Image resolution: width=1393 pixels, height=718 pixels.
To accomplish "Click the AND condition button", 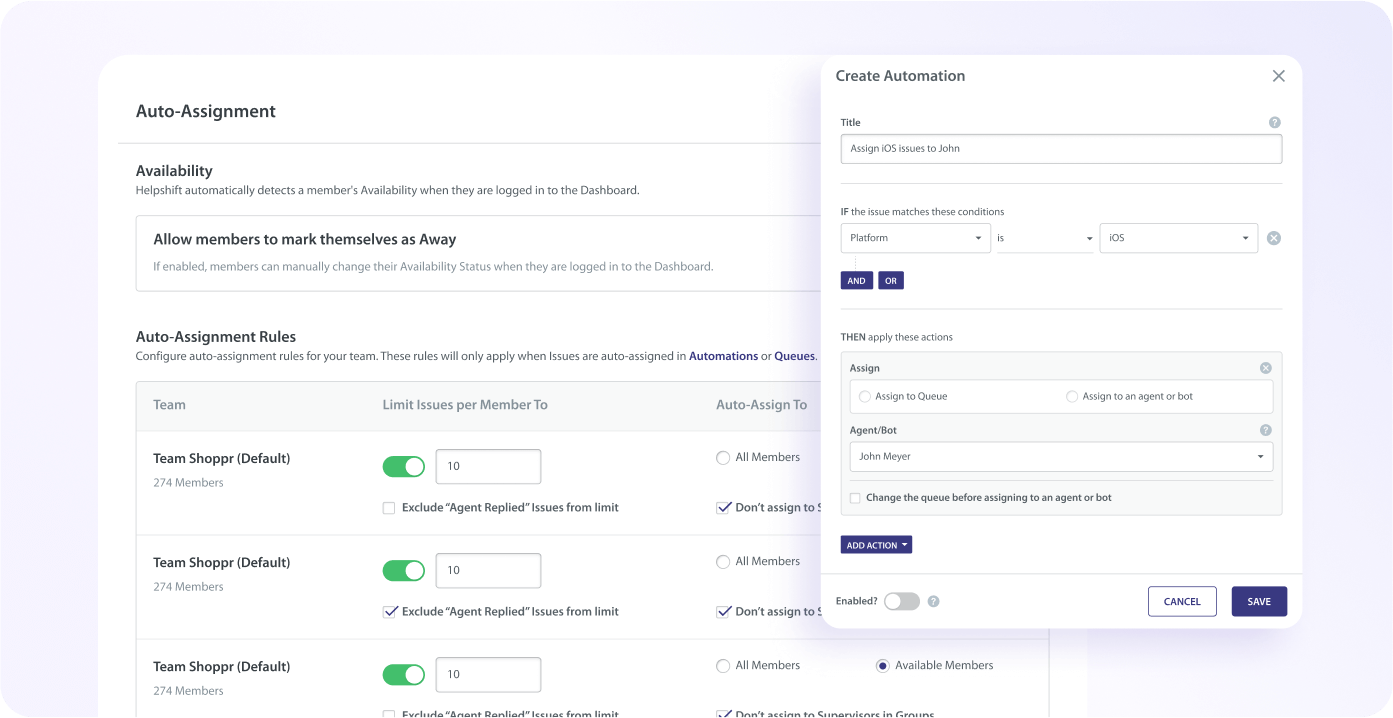I will point(856,280).
